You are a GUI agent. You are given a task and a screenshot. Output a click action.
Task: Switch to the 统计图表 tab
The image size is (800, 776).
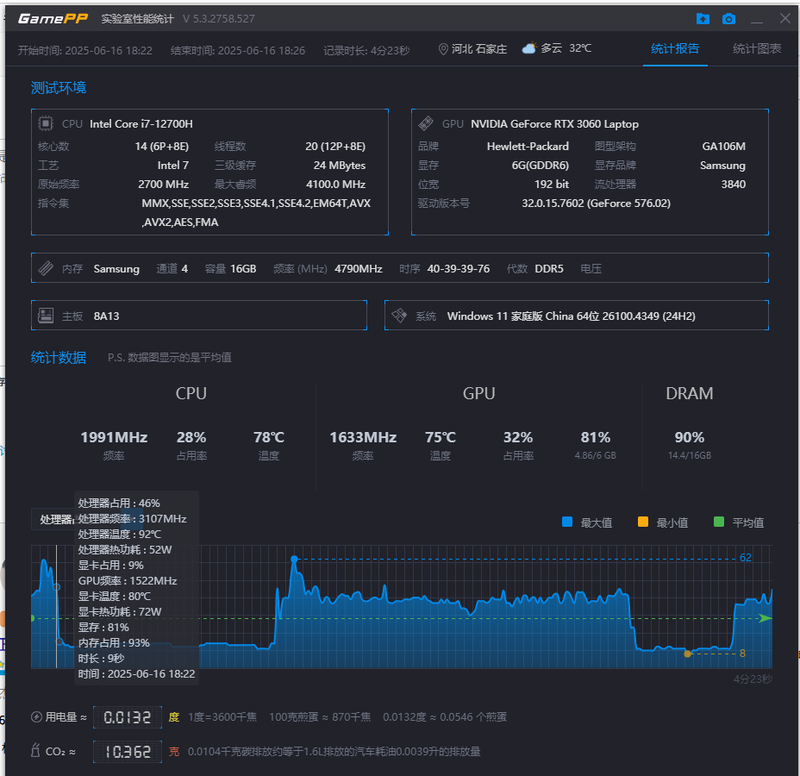(x=757, y=49)
